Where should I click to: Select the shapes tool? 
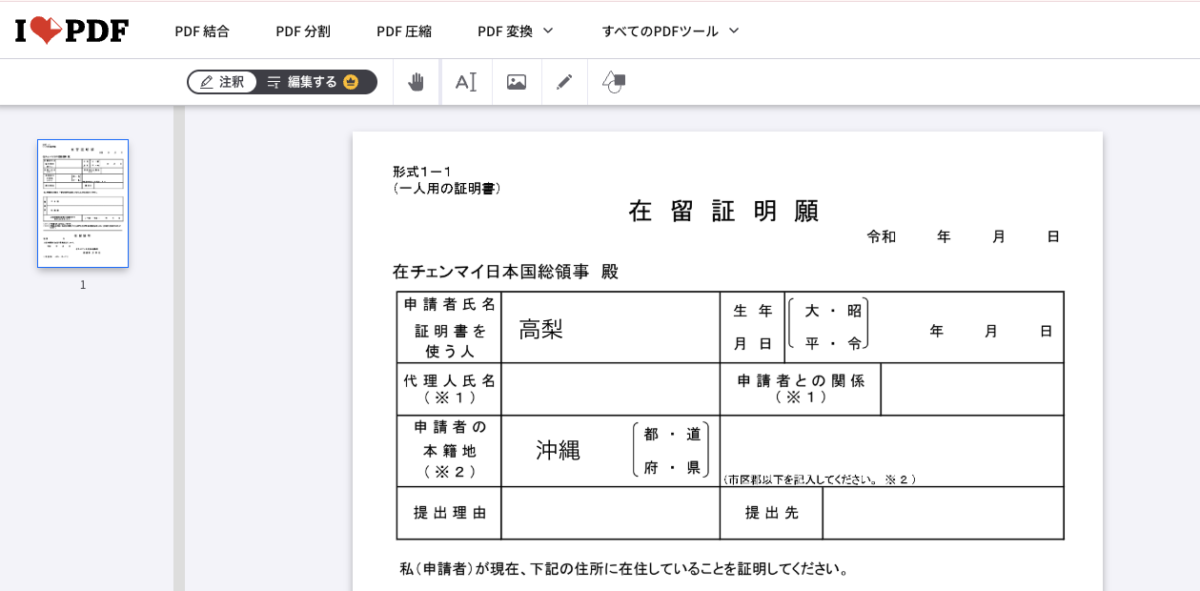pyautogui.click(x=614, y=82)
